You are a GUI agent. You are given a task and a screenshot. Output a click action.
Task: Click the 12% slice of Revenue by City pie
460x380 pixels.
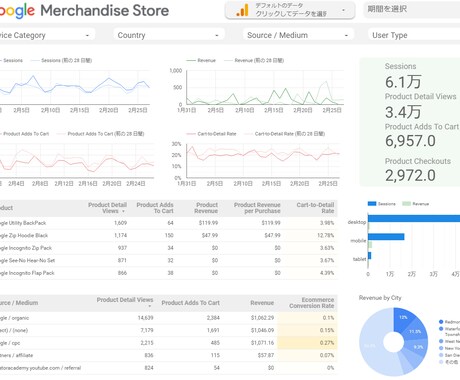coord(403,318)
